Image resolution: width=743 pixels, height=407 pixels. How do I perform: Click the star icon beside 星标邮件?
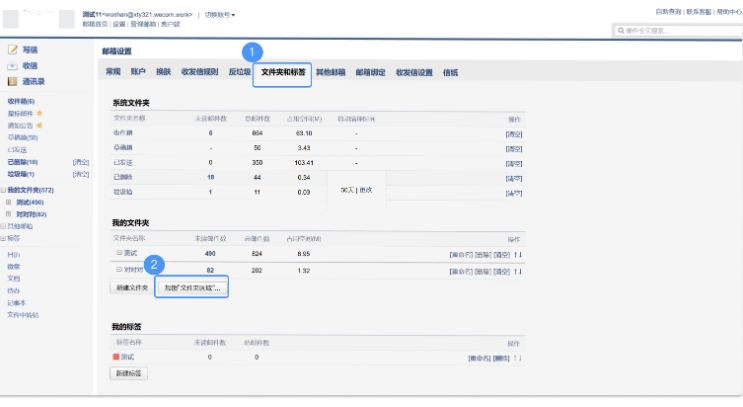click(x=39, y=114)
